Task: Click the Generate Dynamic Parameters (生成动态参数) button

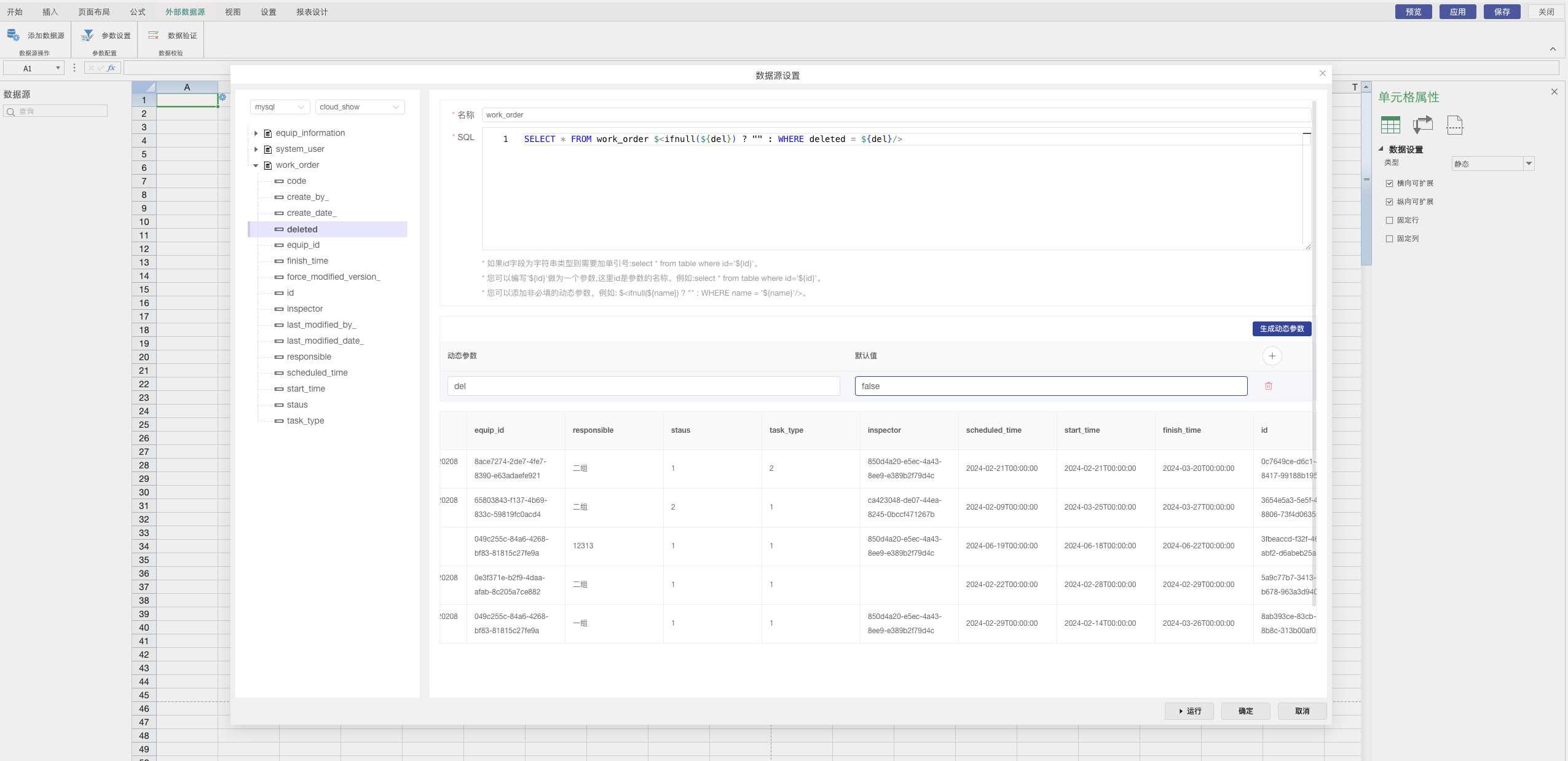Action: pos(1282,329)
